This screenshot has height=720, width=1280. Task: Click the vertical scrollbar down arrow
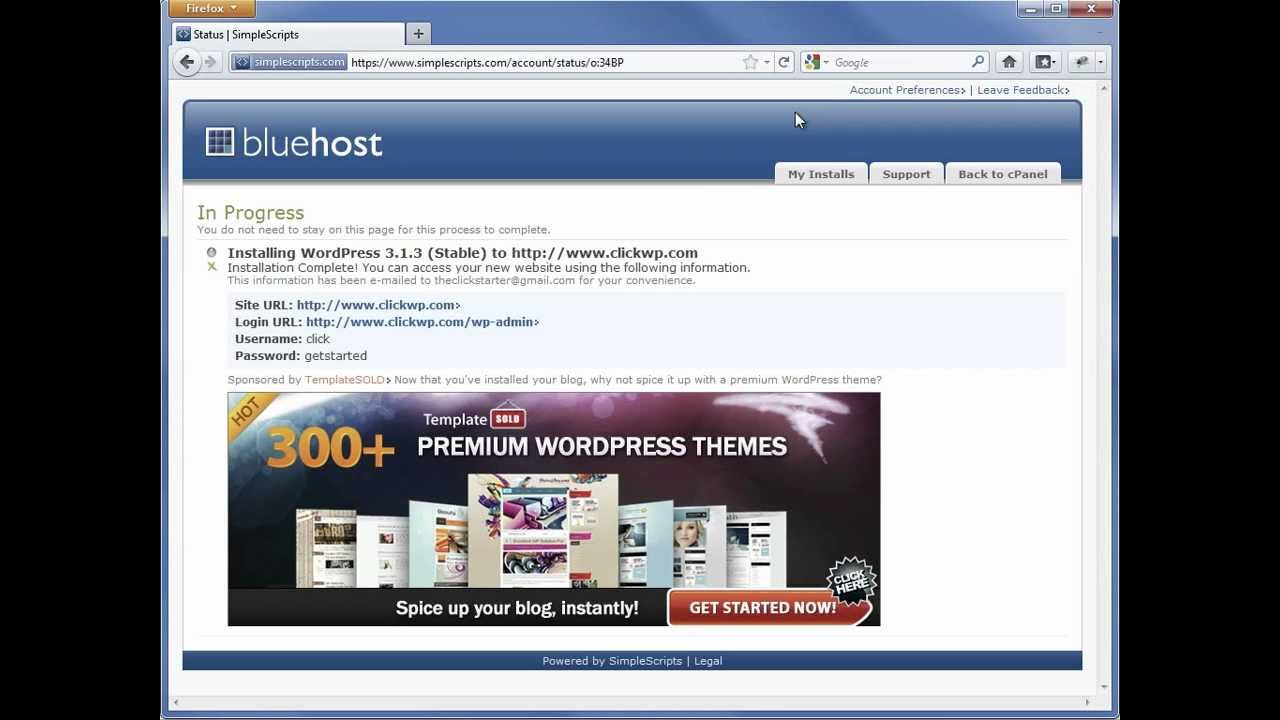click(1104, 686)
